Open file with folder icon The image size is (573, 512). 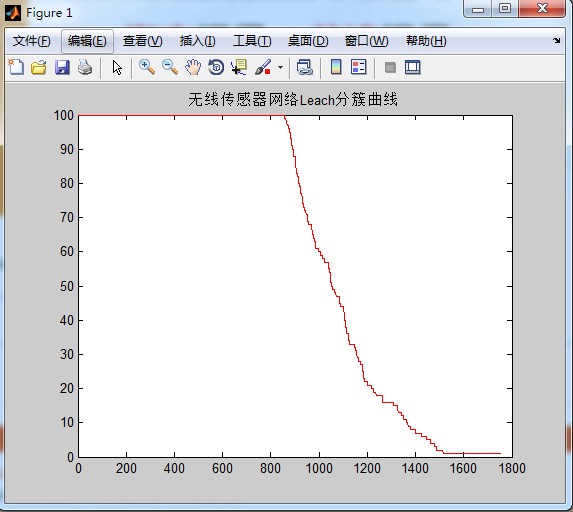(x=39, y=68)
